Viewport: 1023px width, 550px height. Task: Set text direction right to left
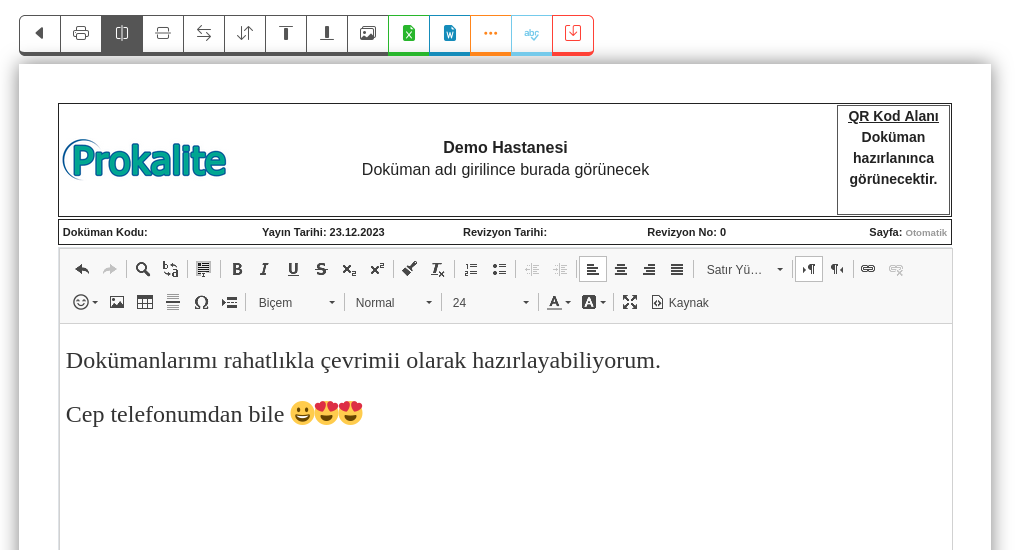click(837, 269)
